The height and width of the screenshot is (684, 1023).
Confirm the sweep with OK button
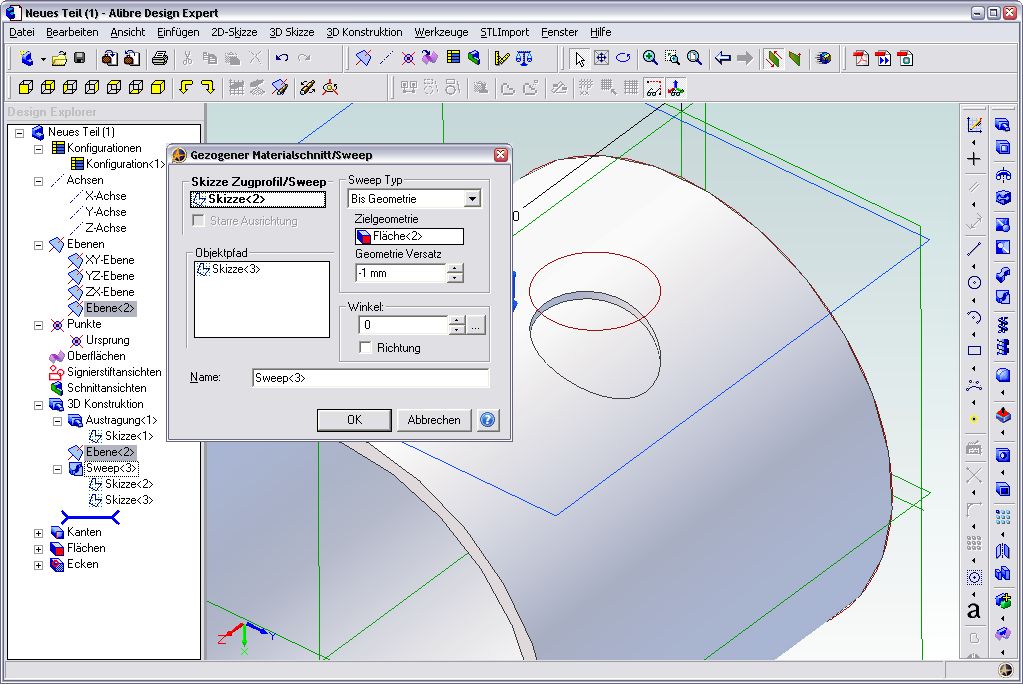pyautogui.click(x=354, y=420)
